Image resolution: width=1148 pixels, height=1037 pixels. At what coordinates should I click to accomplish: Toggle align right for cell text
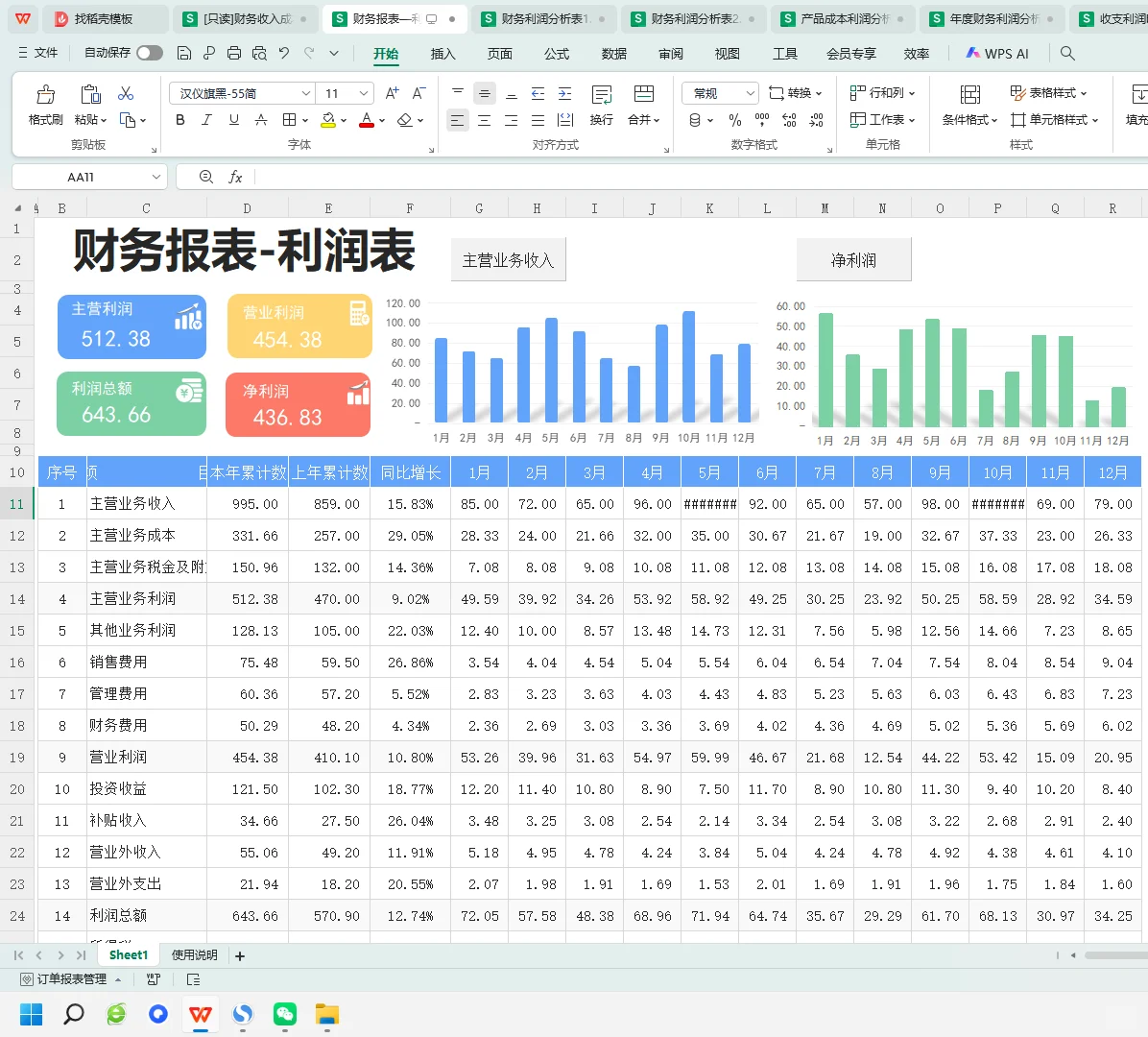tap(511, 120)
